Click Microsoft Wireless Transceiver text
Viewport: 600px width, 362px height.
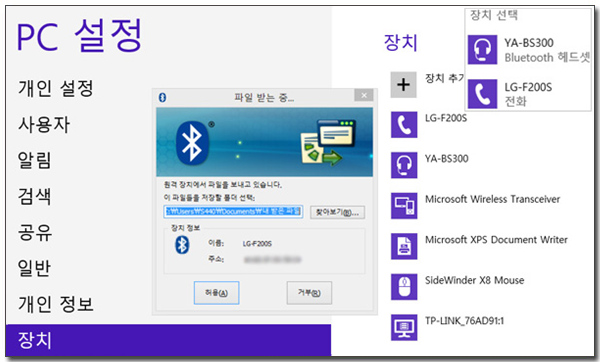coord(492,199)
